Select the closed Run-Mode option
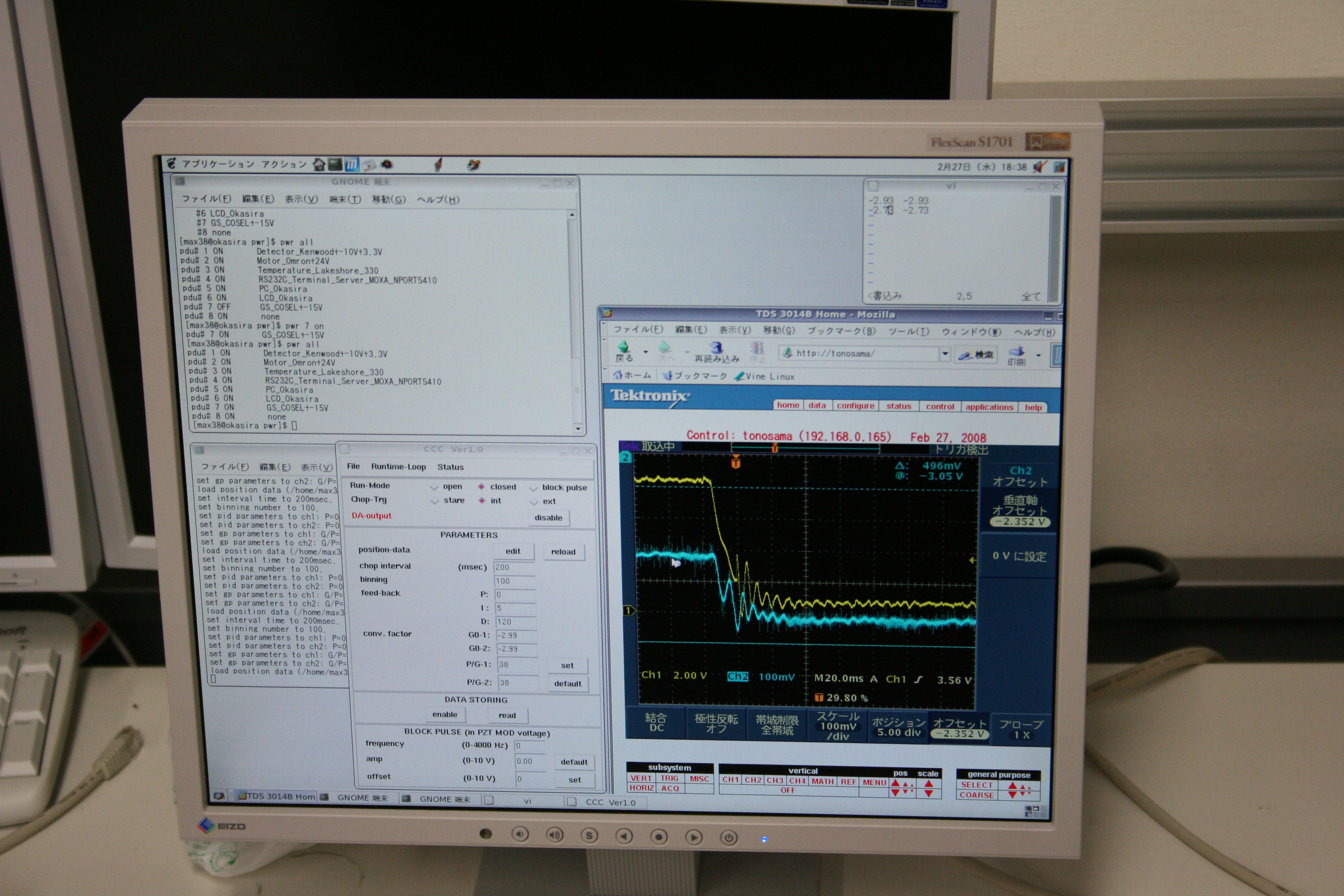The height and width of the screenshot is (896, 1344). click(497, 487)
